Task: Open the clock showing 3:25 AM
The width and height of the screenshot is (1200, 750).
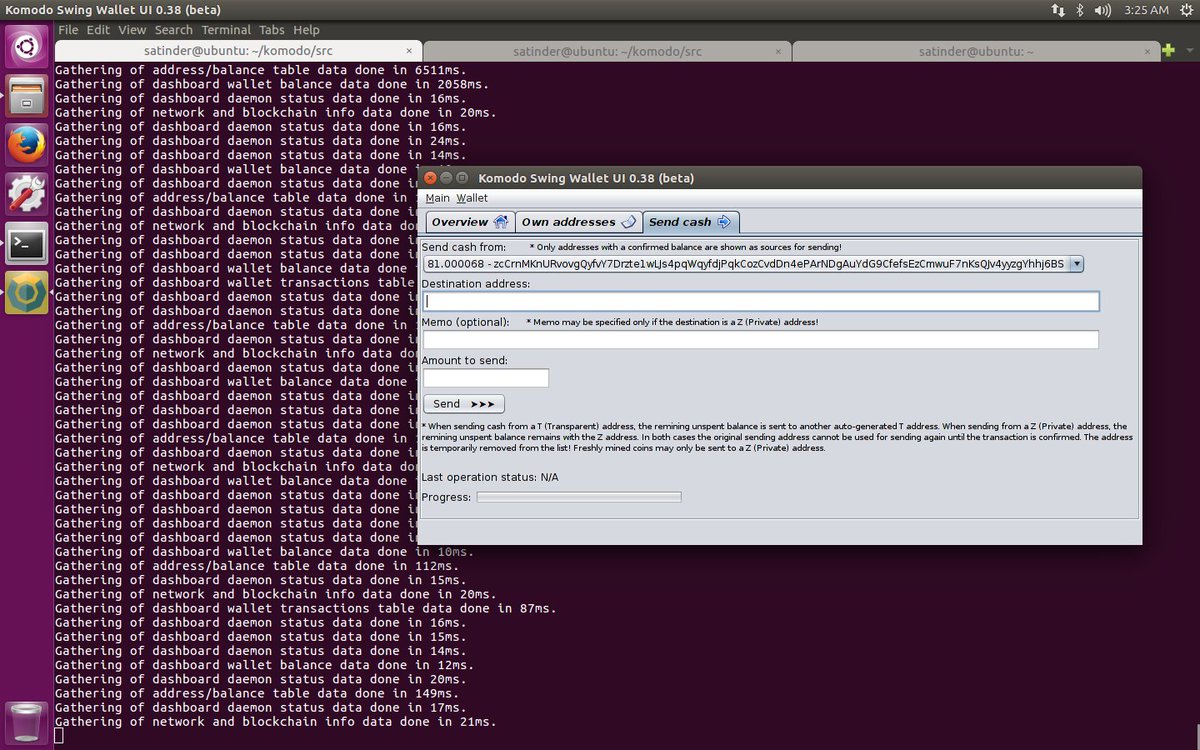Action: (1146, 10)
